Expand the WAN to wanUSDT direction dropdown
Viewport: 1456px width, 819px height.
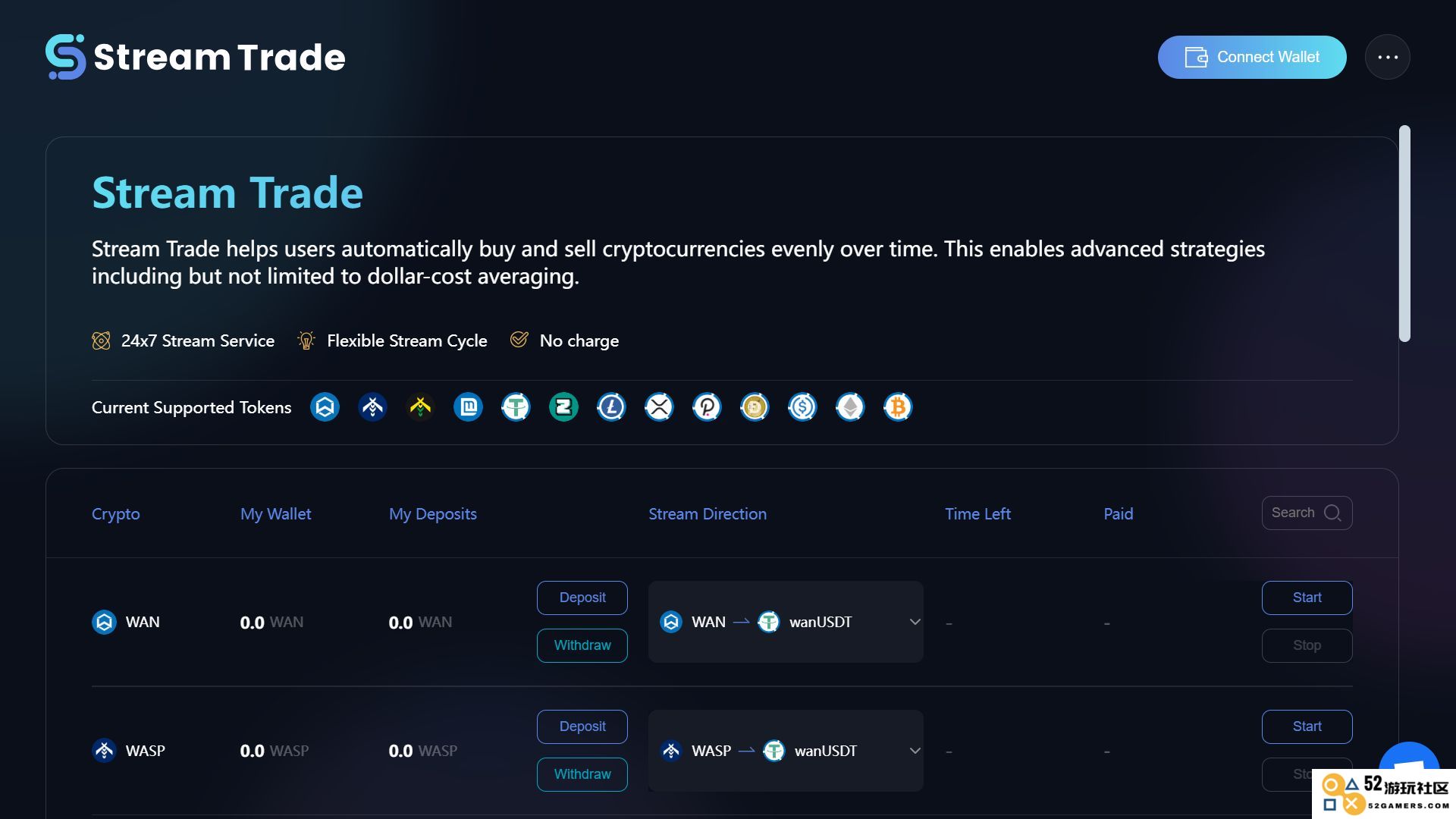(x=915, y=622)
